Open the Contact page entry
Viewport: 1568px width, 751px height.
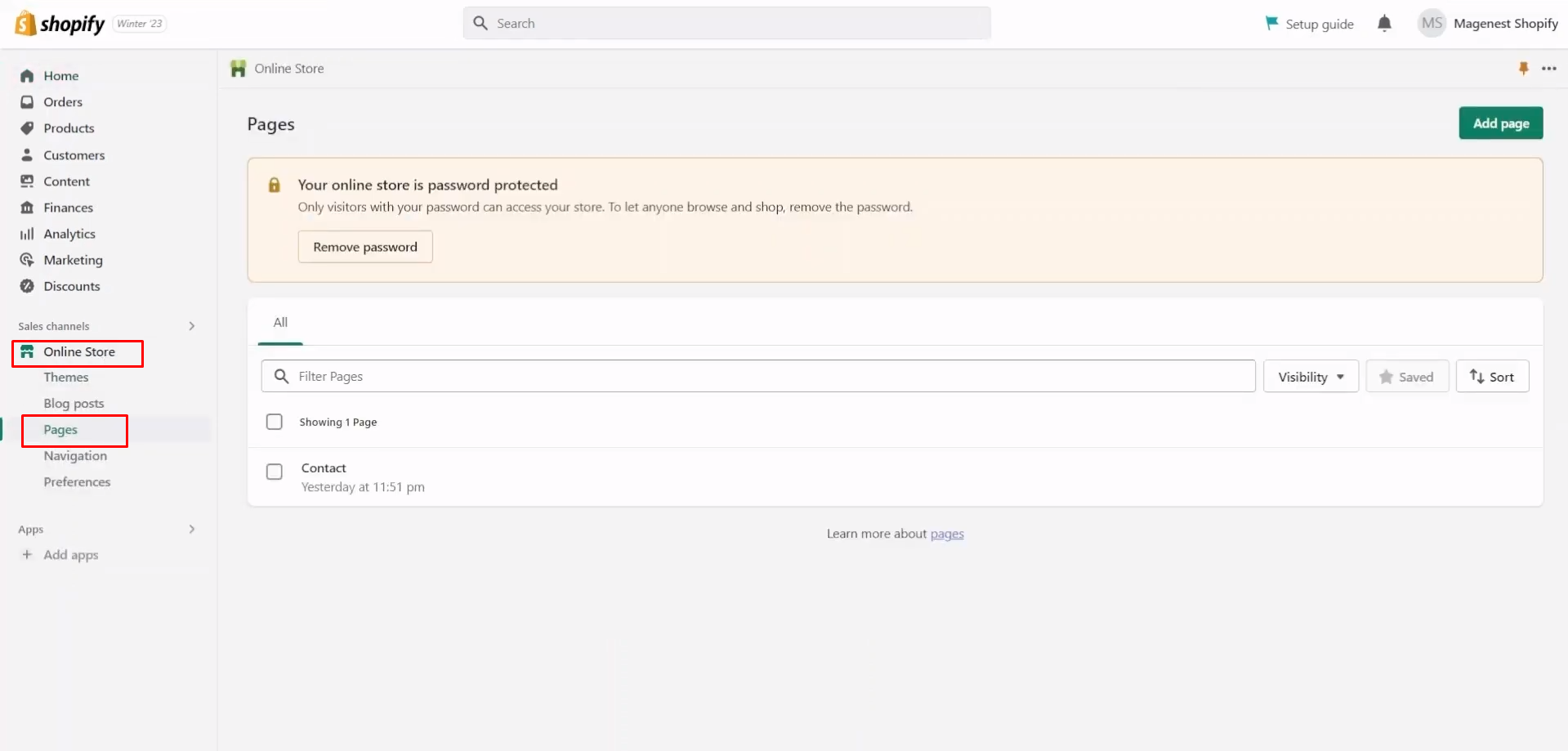point(324,468)
